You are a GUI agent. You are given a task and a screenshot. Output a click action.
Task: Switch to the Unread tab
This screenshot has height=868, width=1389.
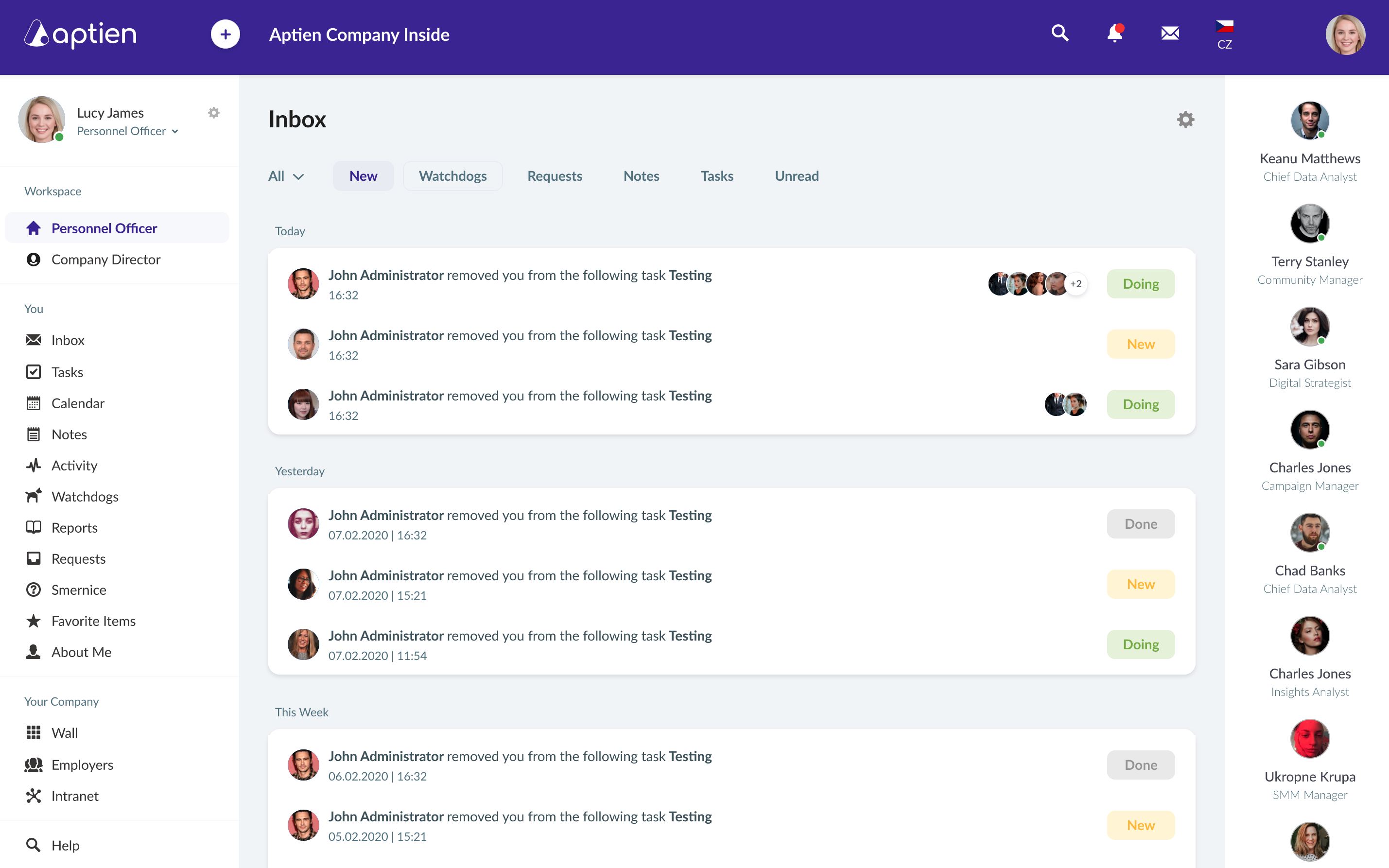797,175
